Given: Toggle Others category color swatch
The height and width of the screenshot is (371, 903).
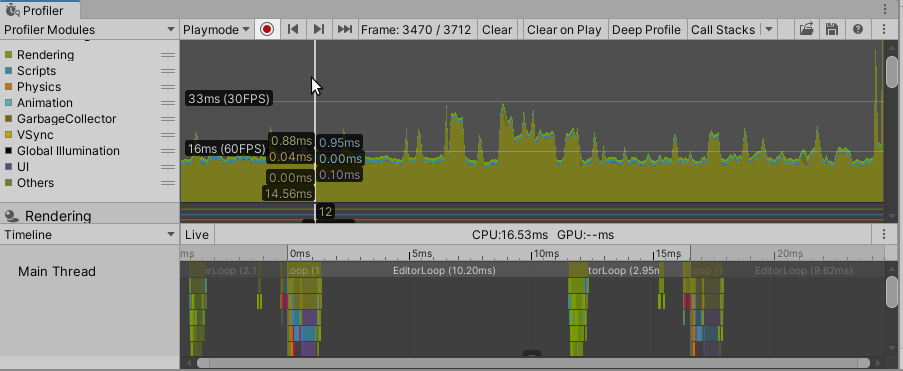Looking at the screenshot, I should click(8, 183).
